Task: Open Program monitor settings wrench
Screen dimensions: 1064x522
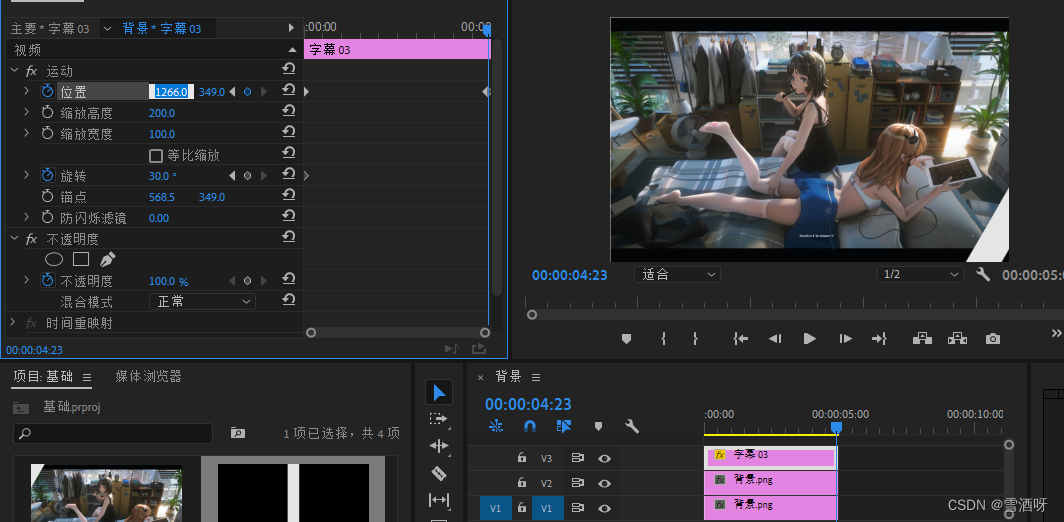Action: pos(983,274)
